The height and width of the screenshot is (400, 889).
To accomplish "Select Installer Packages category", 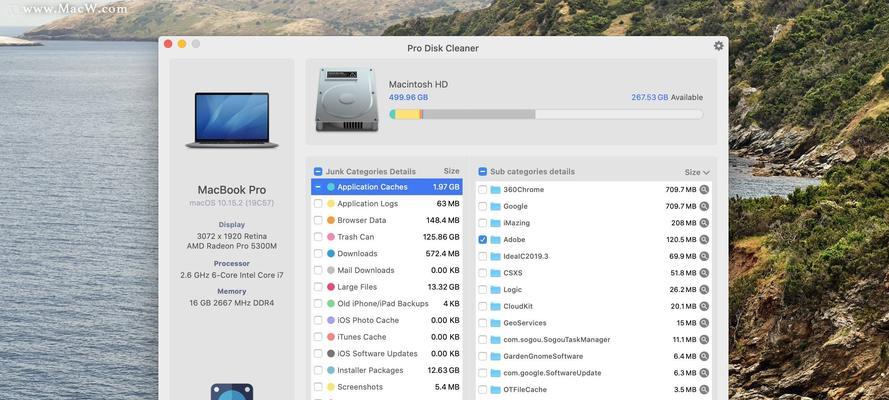I will [387, 371].
